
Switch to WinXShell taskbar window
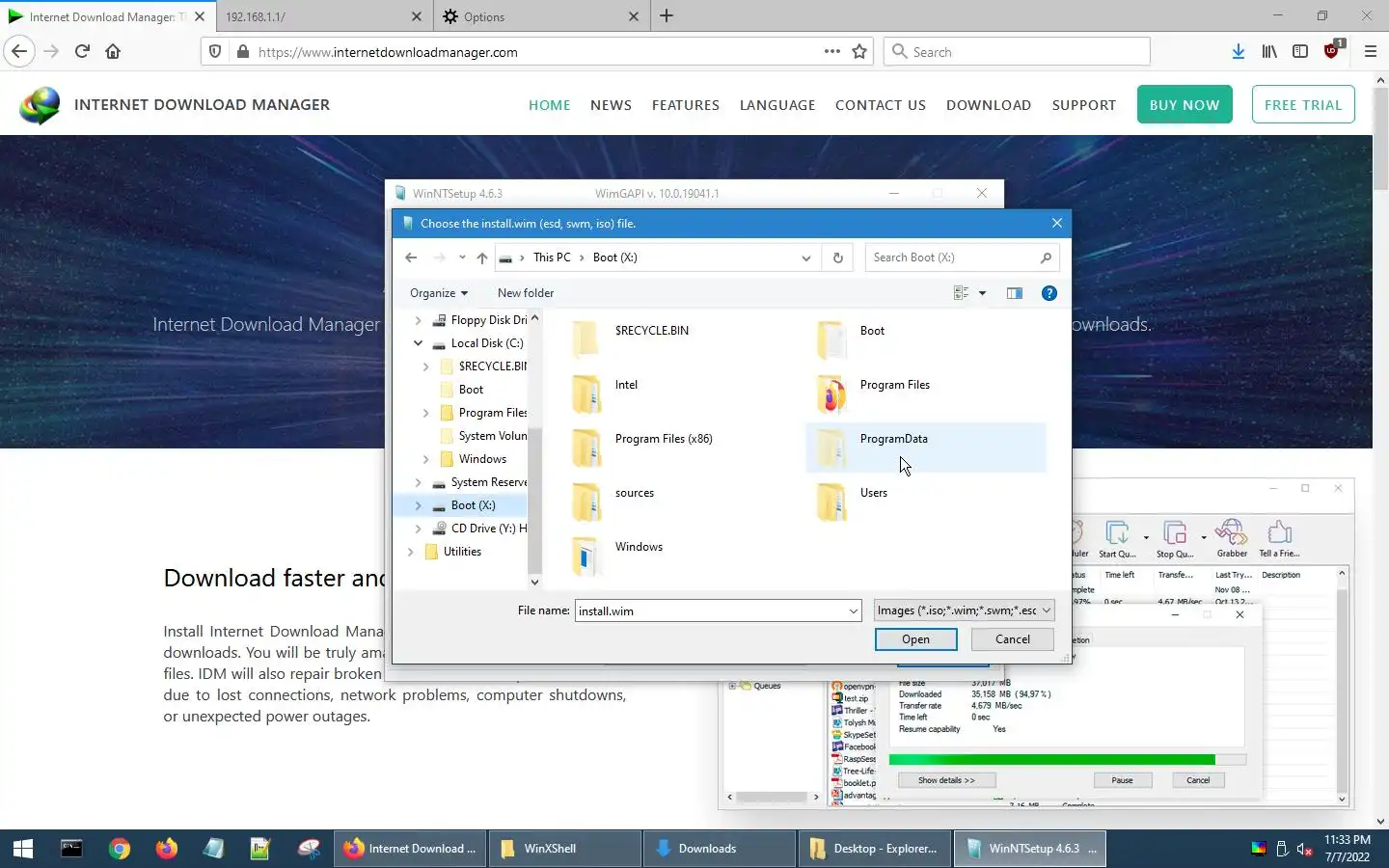tap(565, 849)
